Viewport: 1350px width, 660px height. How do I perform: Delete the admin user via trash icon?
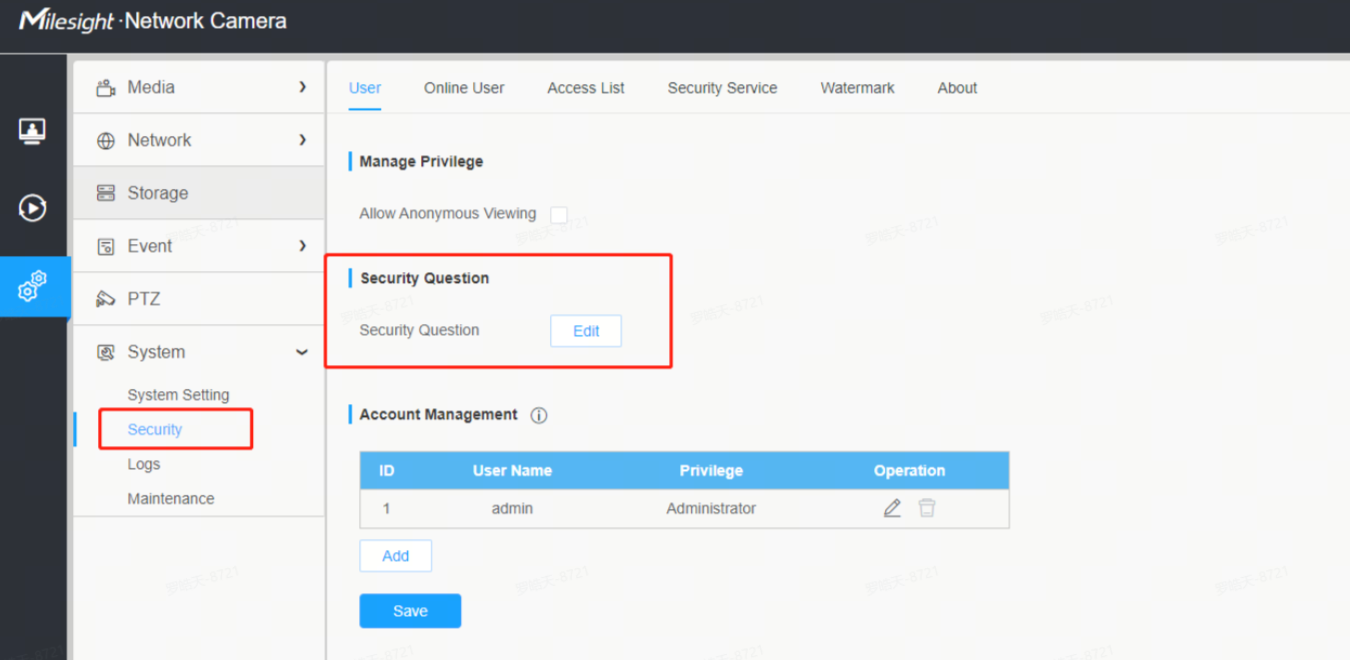click(x=927, y=508)
